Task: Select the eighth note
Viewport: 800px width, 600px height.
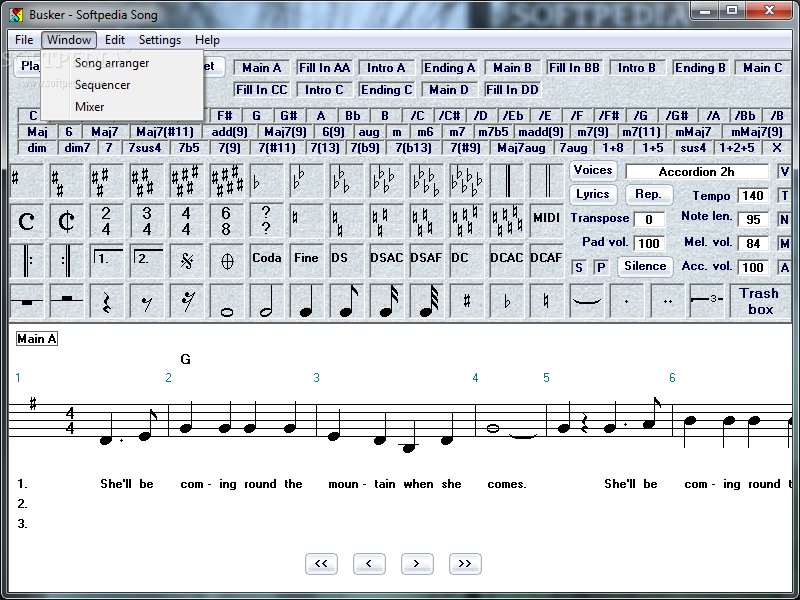Action: pos(346,301)
